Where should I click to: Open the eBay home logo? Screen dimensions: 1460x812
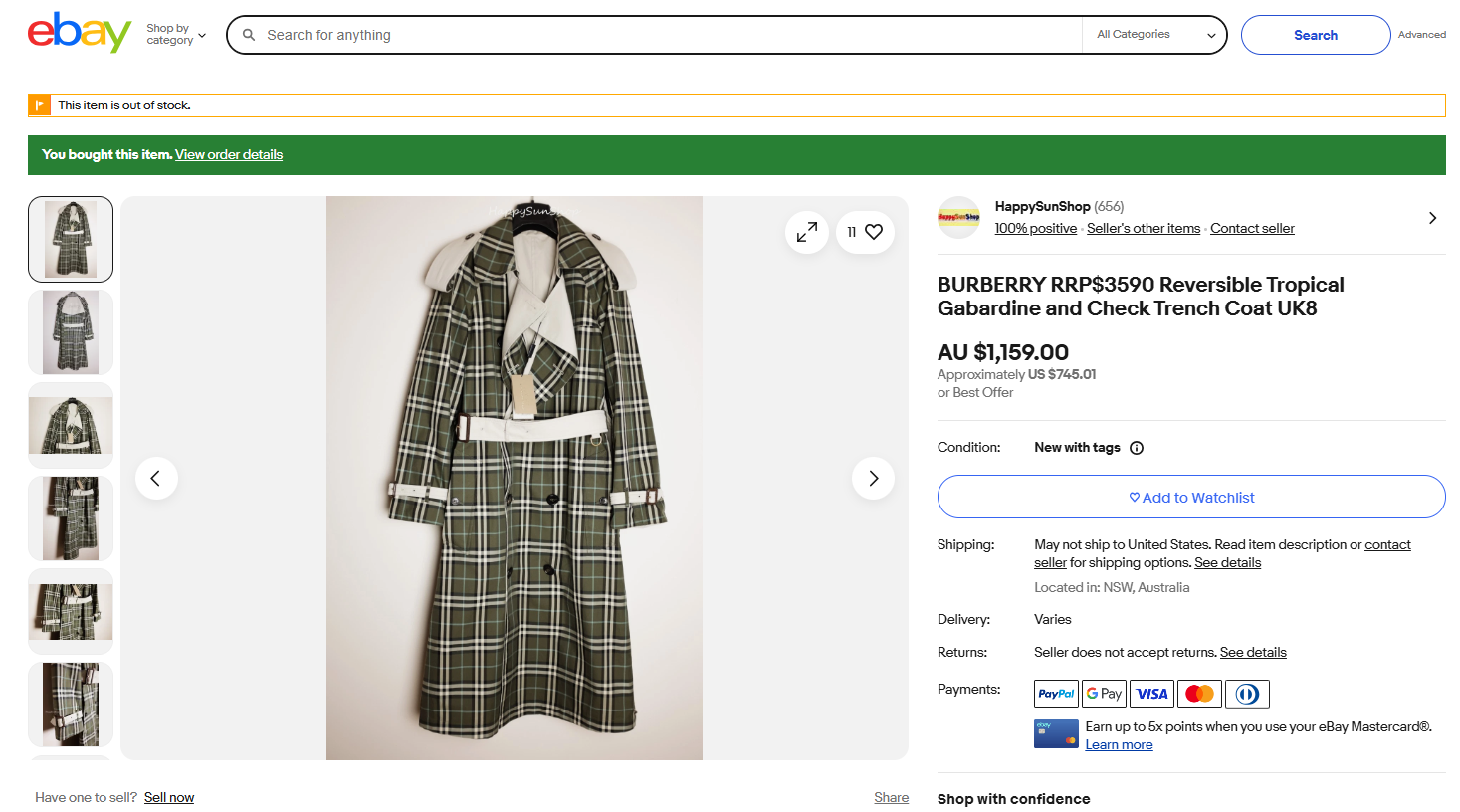tap(80, 33)
